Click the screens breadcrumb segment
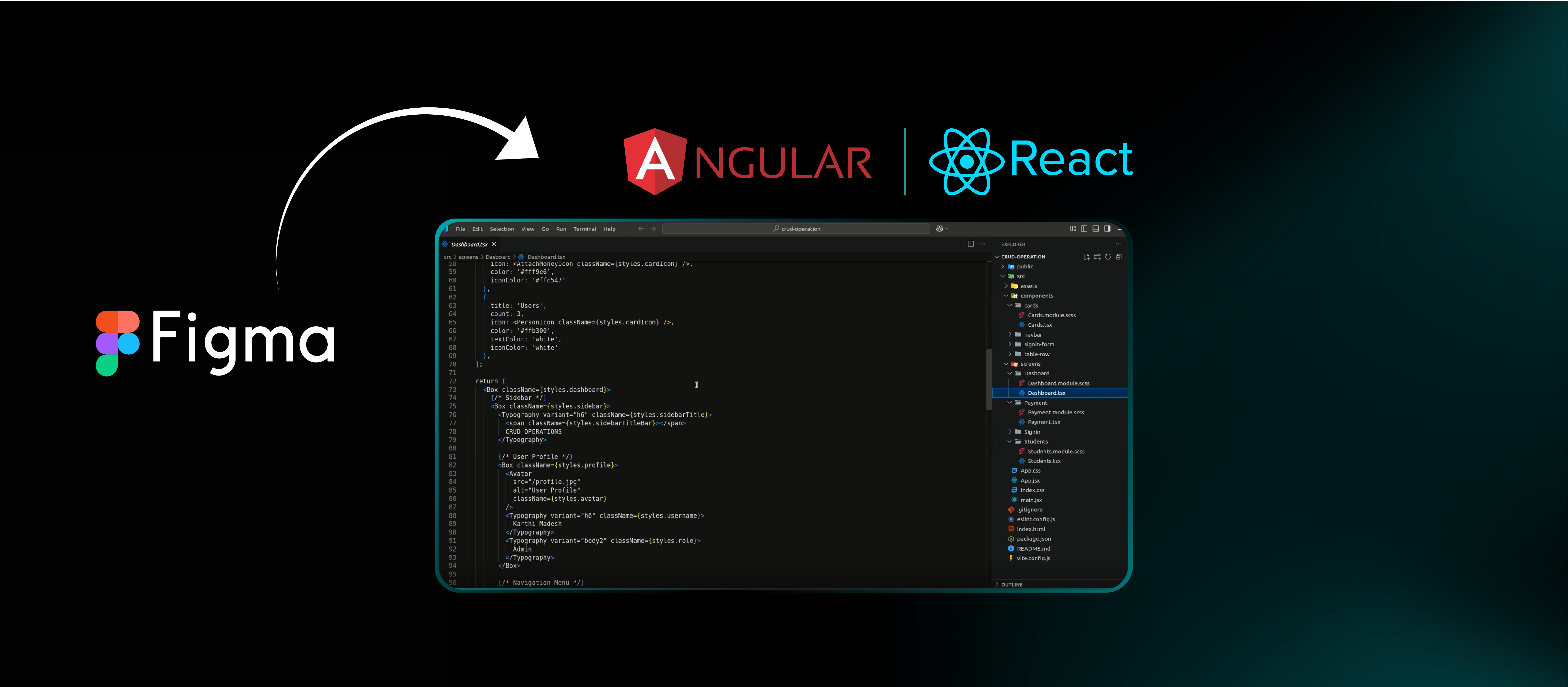This screenshot has height=687, width=1568. pyautogui.click(x=468, y=257)
